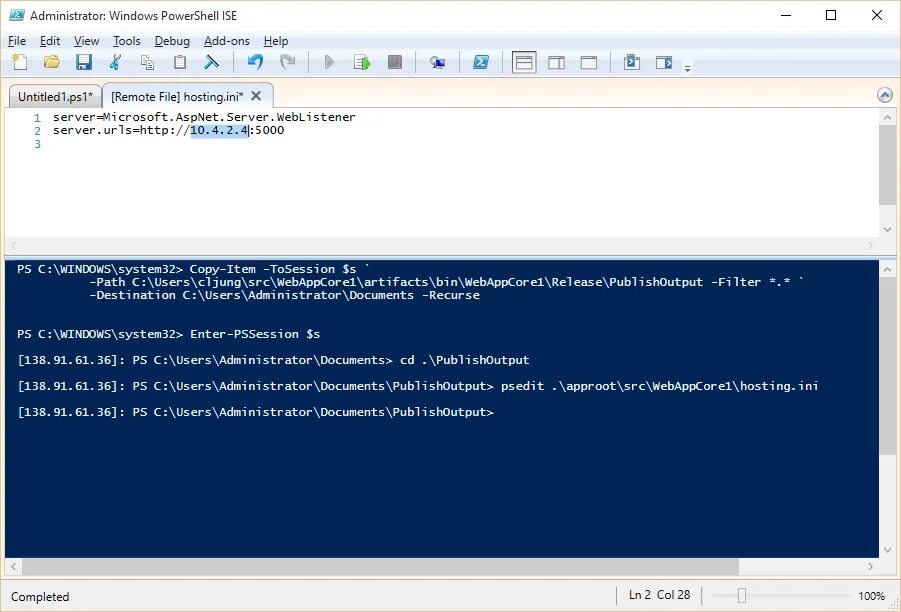Viewport: 901px width, 612px height.
Task: Click the console pane scroll down arrow
Action: 887,549
